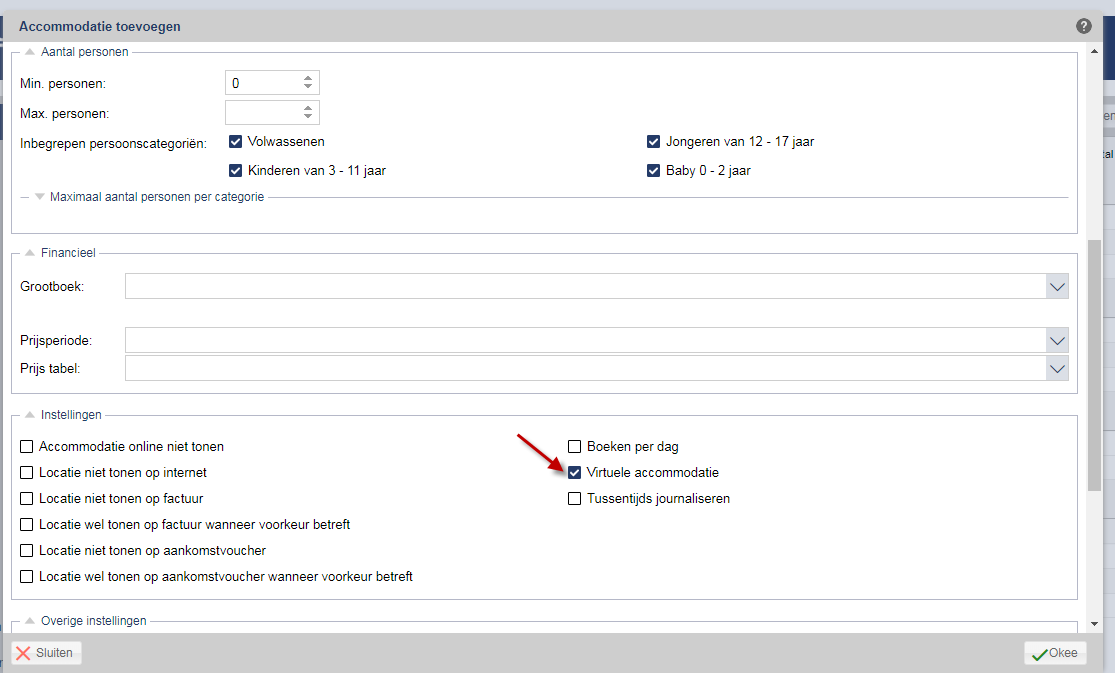This screenshot has height=673, width=1115.
Task: Collapse the Overige instellingen section
Action: coord(30,621)
